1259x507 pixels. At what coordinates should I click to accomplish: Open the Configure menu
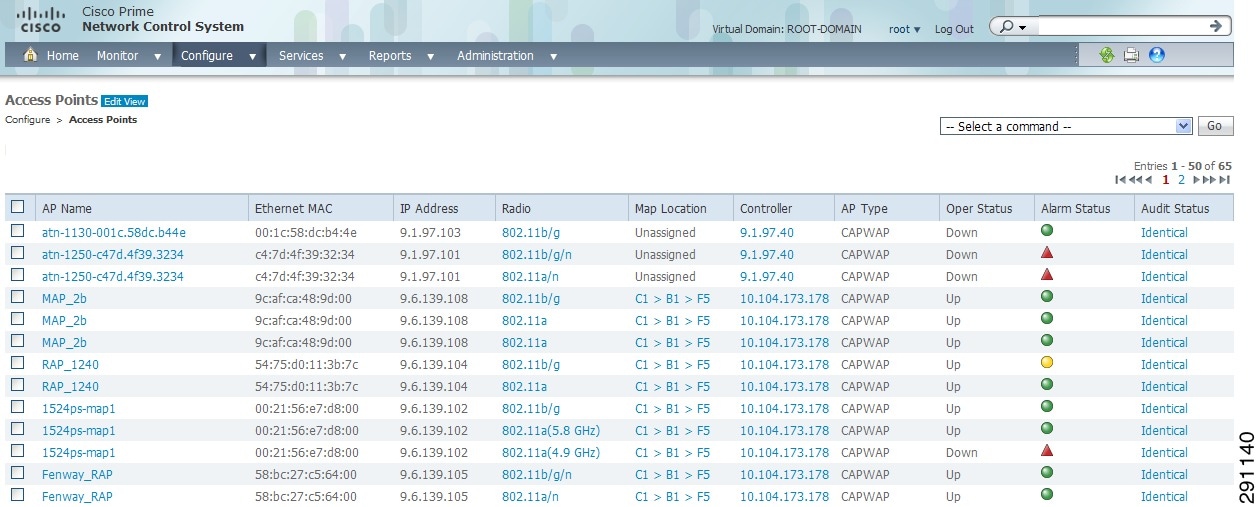207,56
